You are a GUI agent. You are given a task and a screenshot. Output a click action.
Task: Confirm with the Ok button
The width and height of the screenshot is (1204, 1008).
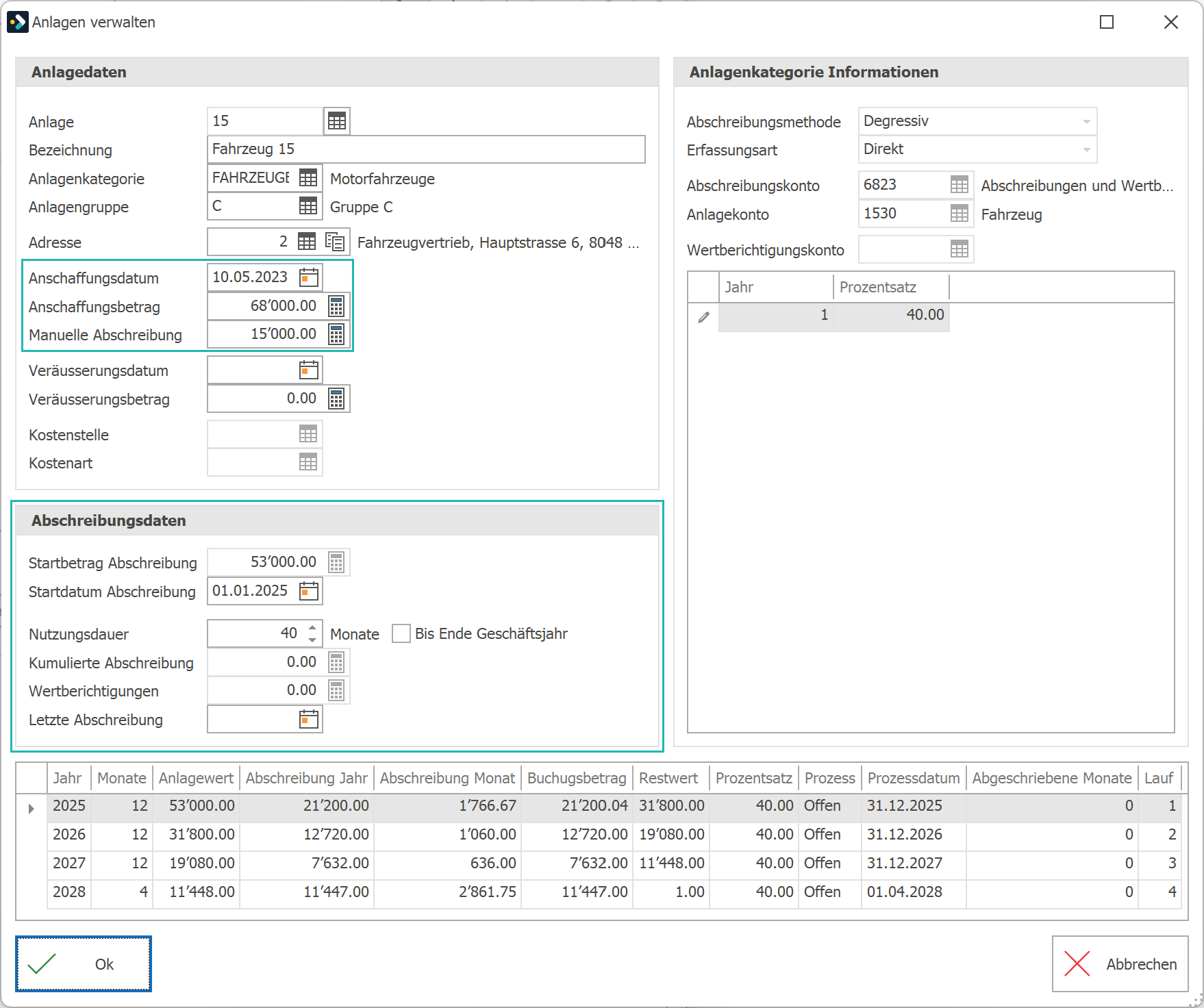pos(84,963)
